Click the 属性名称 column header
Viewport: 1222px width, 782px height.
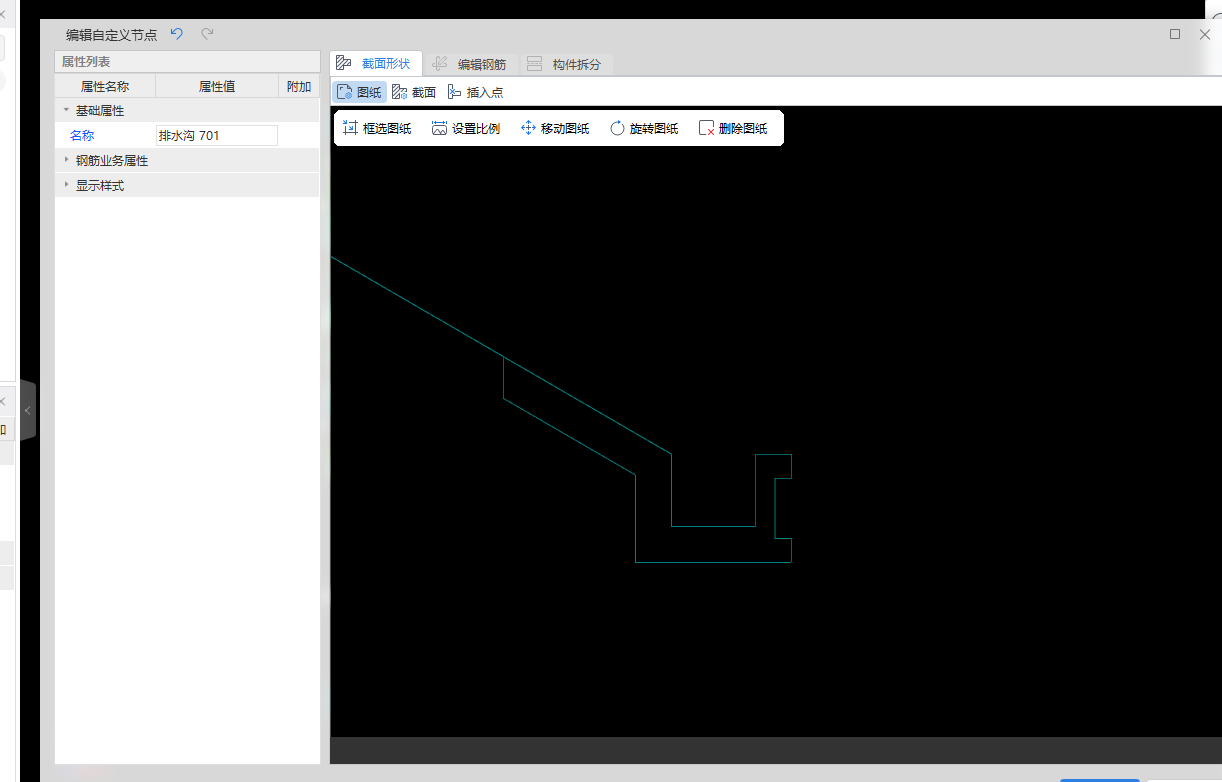(105, 87)
